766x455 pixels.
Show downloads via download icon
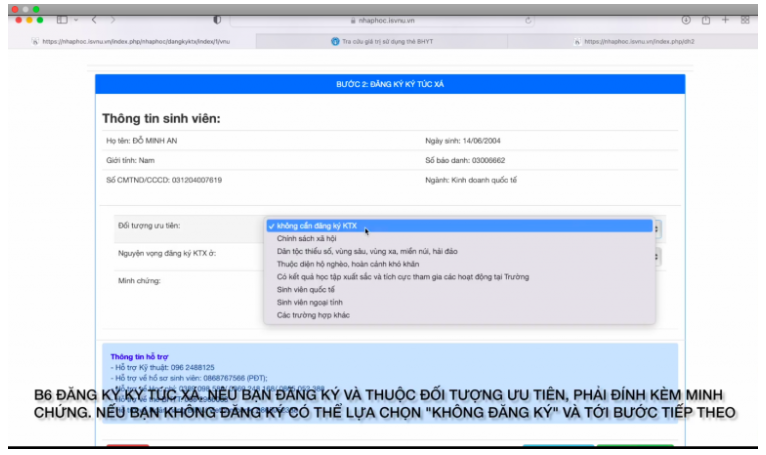[x=686, y=20]
